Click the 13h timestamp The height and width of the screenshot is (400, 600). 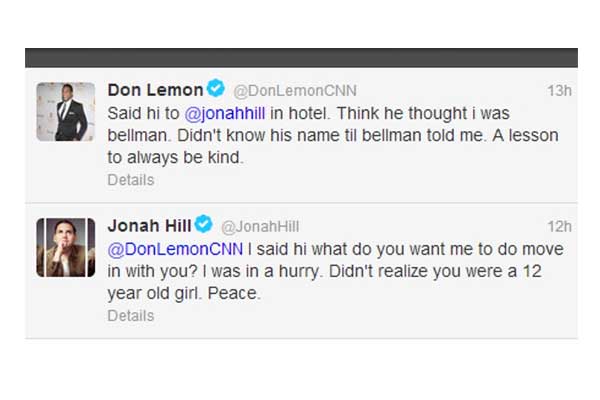tap(559, 91)
